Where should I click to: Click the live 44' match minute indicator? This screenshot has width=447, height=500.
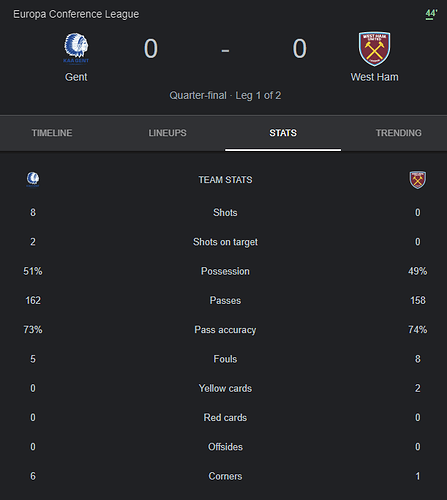[x=431, y=14]
